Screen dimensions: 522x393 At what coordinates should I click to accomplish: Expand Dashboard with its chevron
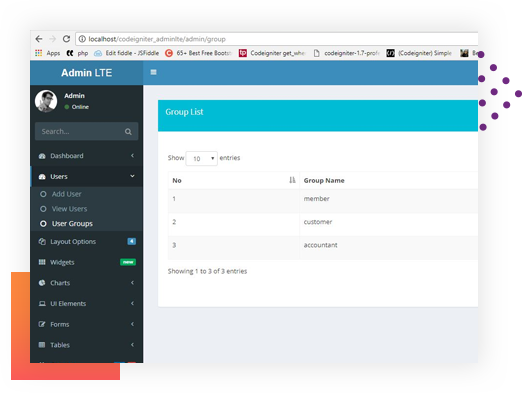coord(132,156)
